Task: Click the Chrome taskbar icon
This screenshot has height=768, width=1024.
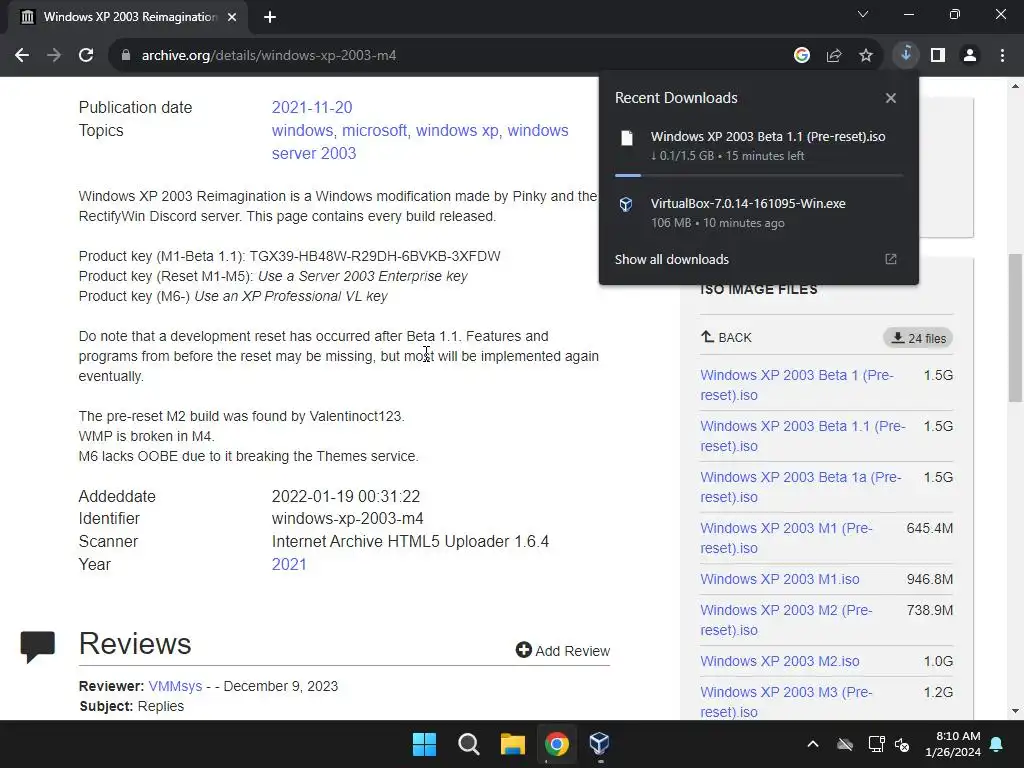Action: point(556,744)
